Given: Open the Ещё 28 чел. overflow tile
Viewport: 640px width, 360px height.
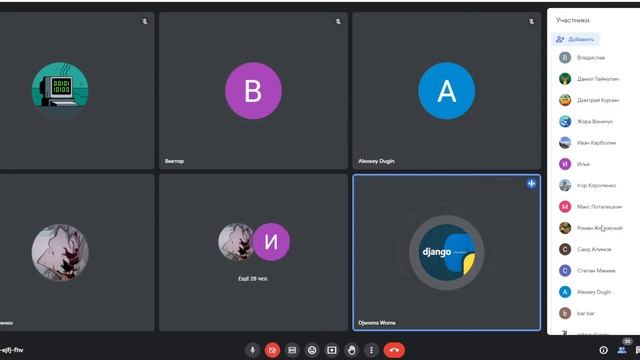Looking at the screenshot, I should 253,253.
